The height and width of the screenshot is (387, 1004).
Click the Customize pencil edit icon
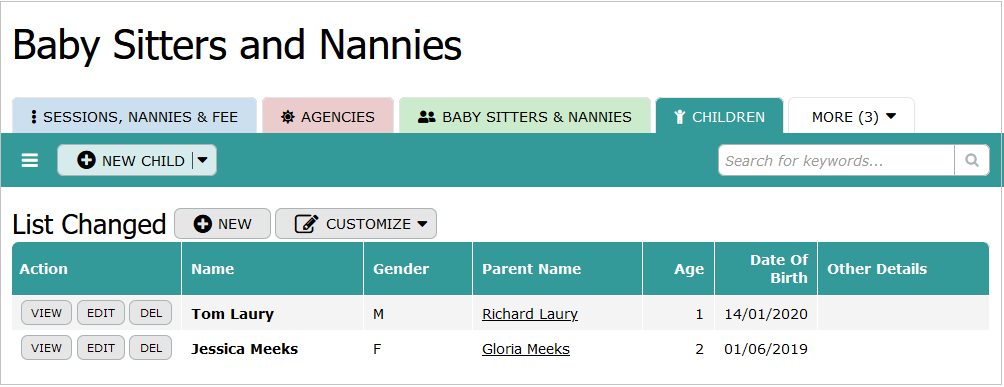tap(307, 224)
